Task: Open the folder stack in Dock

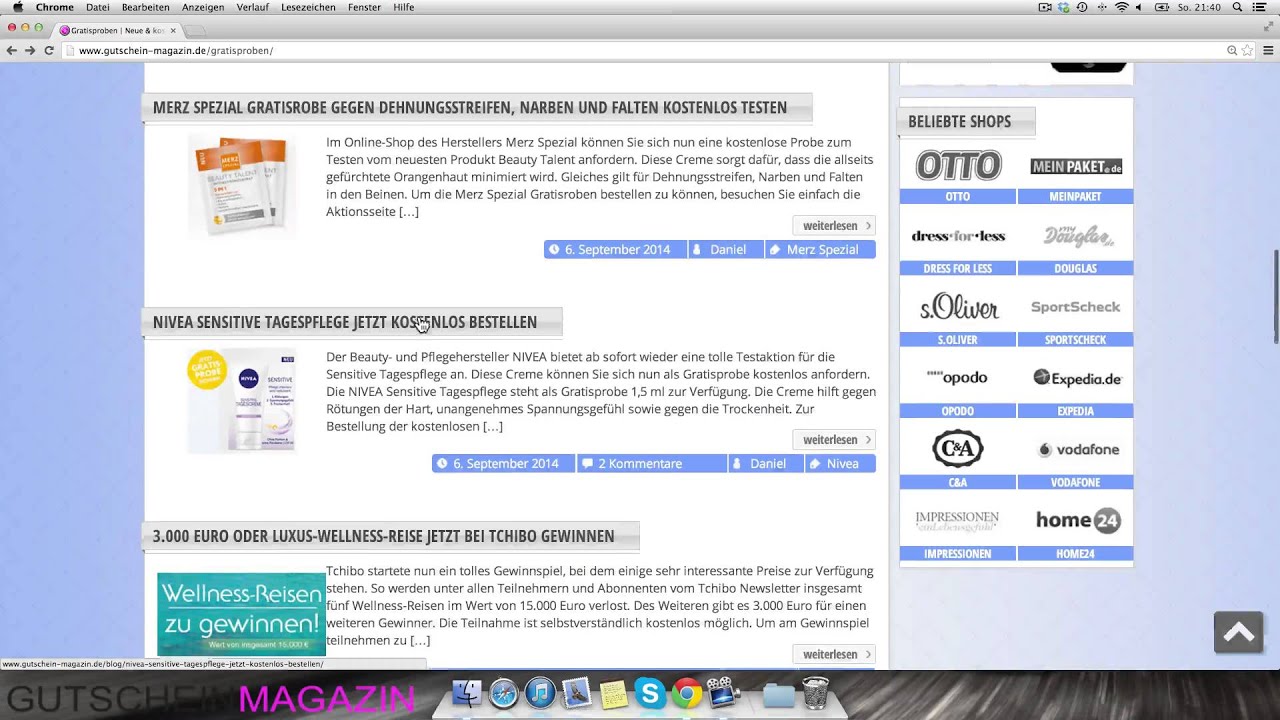Action: tap(778, 694)
